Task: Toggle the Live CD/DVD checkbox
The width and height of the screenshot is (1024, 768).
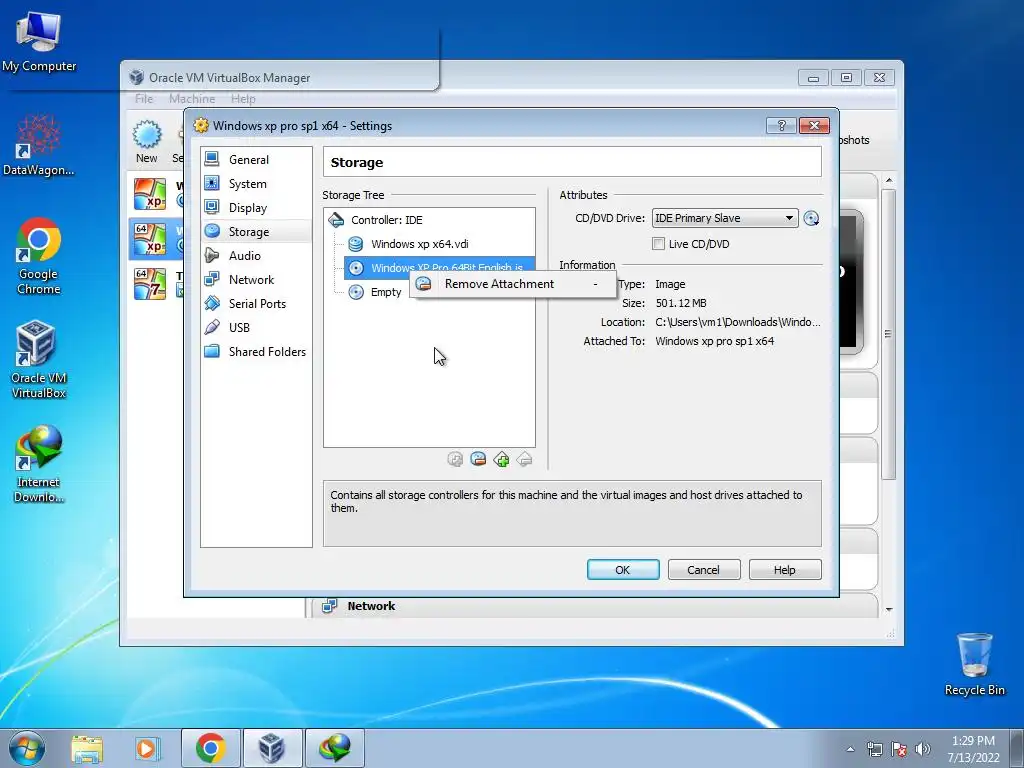Action: [658, 244]
